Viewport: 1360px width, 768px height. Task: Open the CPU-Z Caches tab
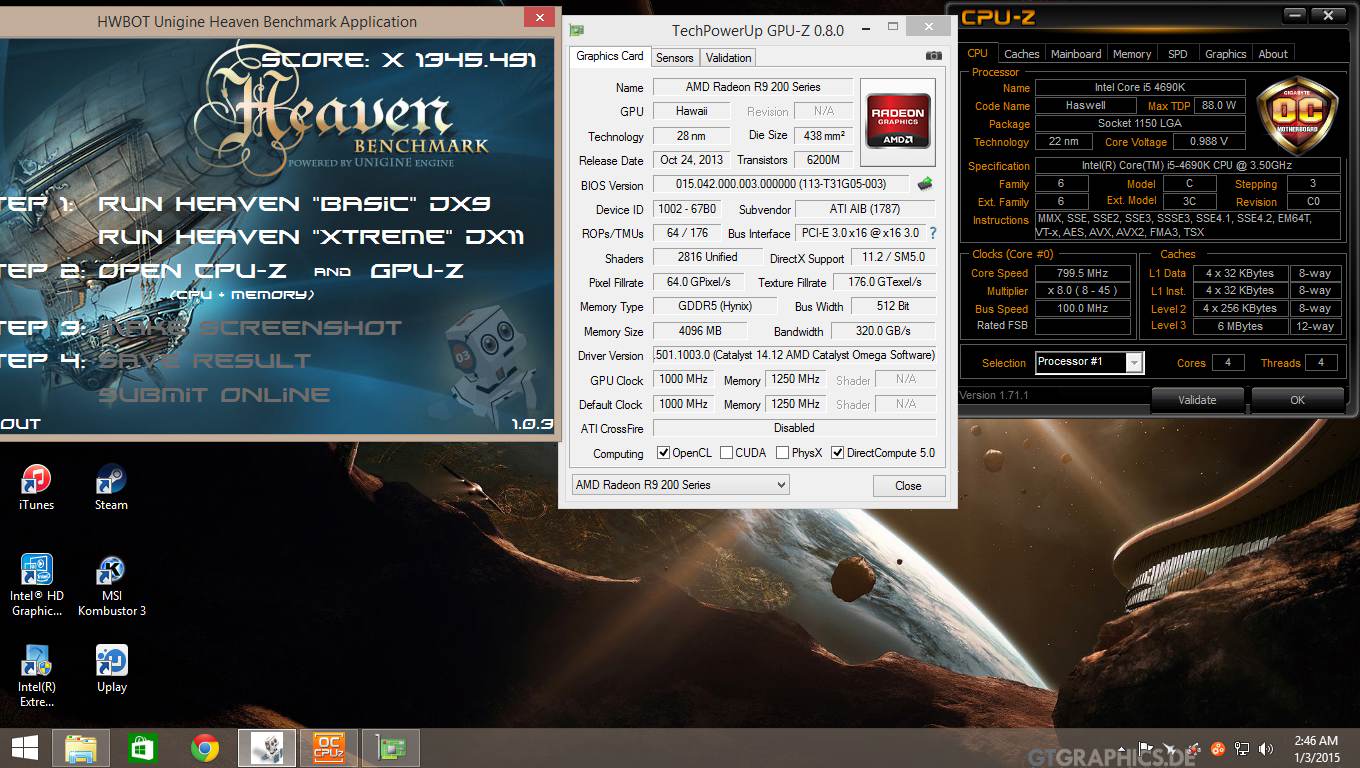[1021, 54]
